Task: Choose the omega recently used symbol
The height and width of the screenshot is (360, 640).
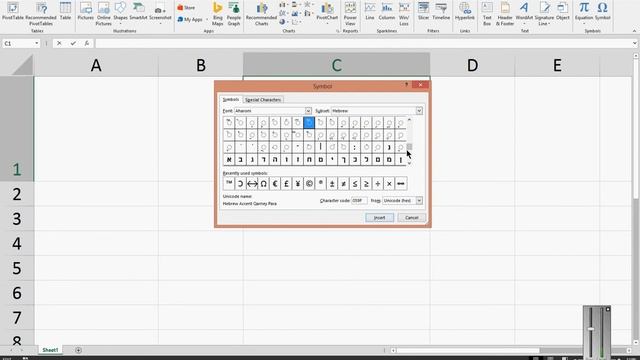Action: (x=263, y=184)
